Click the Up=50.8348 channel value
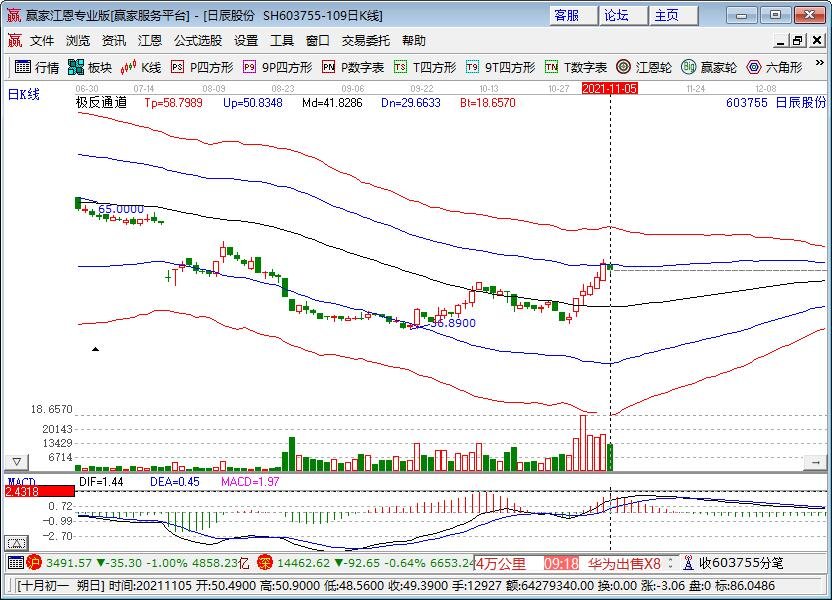This screenshot has height=600, width=832. coord(253,102)
